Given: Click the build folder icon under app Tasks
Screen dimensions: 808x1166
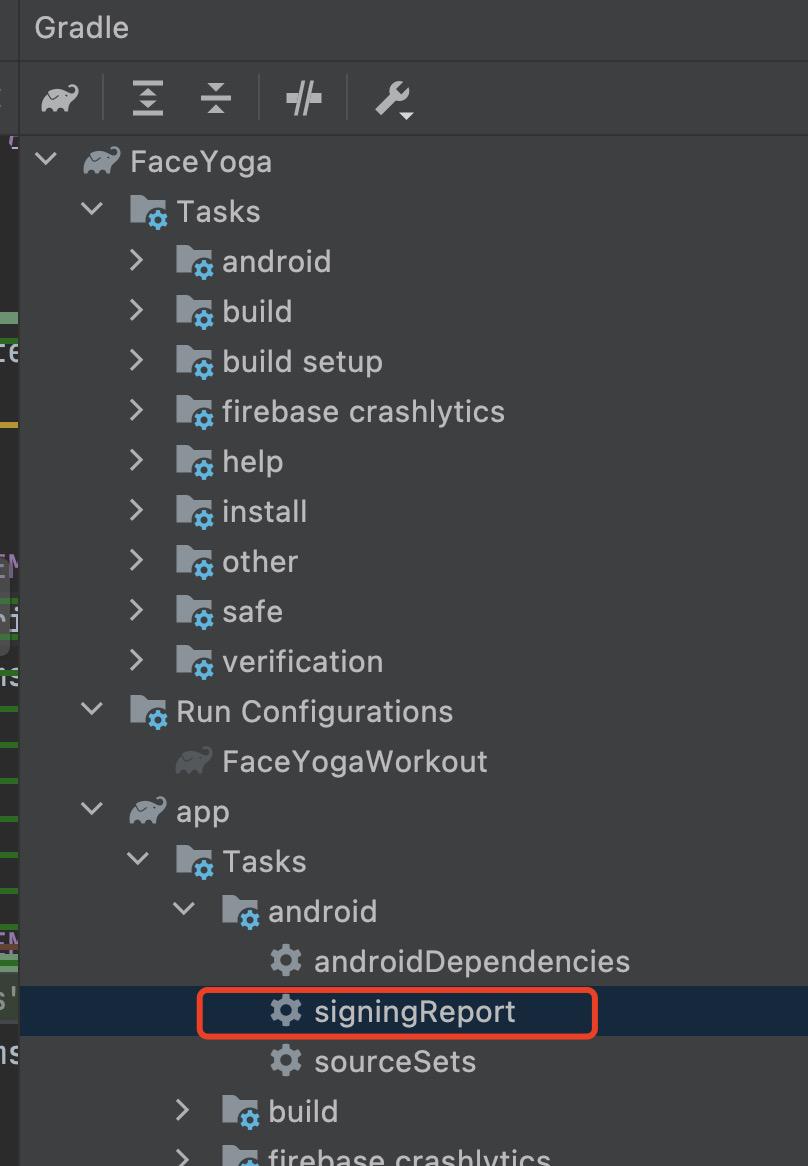Looking at the screenshot, I should click(x=241, y=1112).
